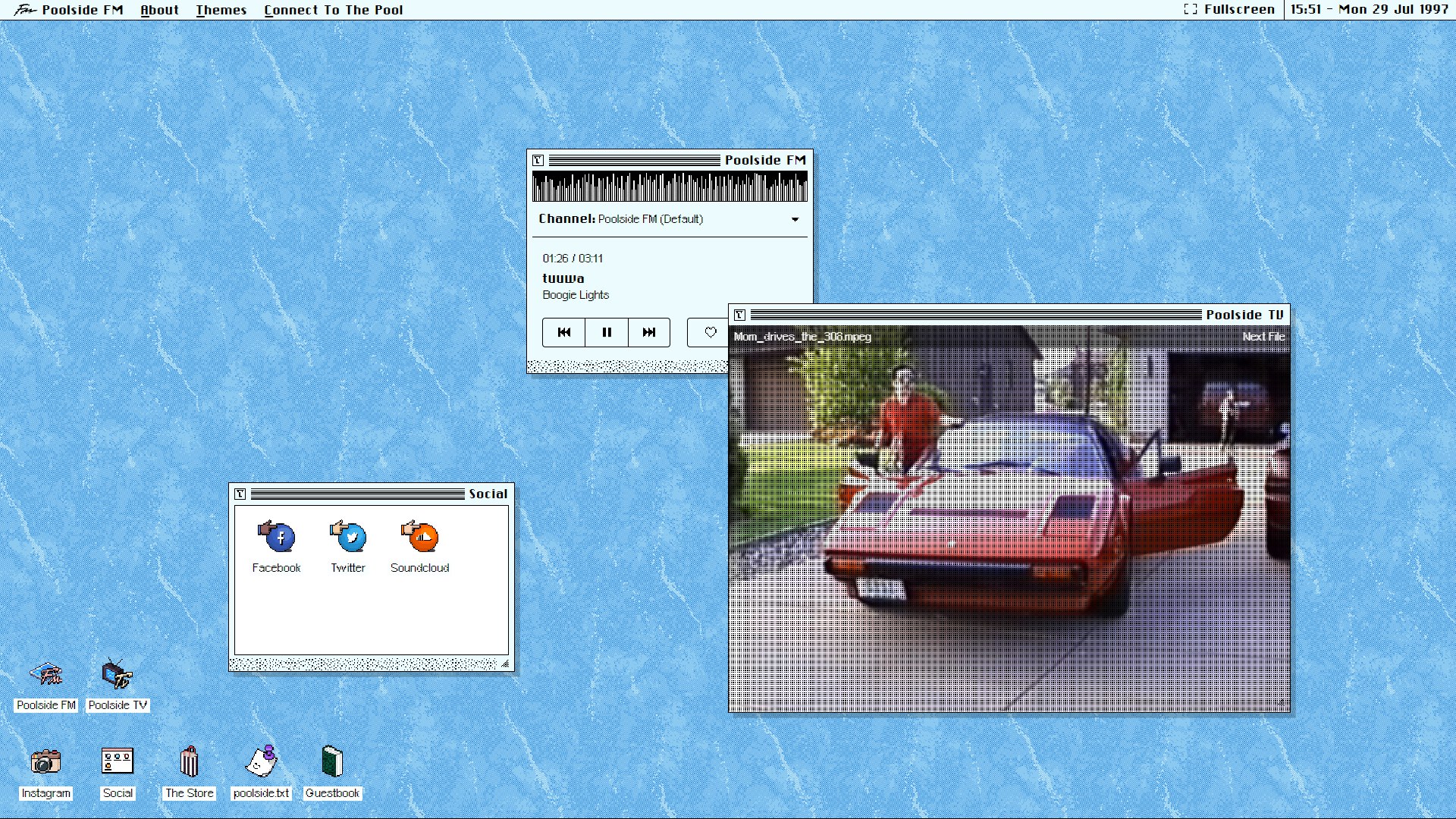The height and width of the screenshot is (819, 1456).
Task: Expand the Channel dropdown arrow
Action: click(795, 219)
